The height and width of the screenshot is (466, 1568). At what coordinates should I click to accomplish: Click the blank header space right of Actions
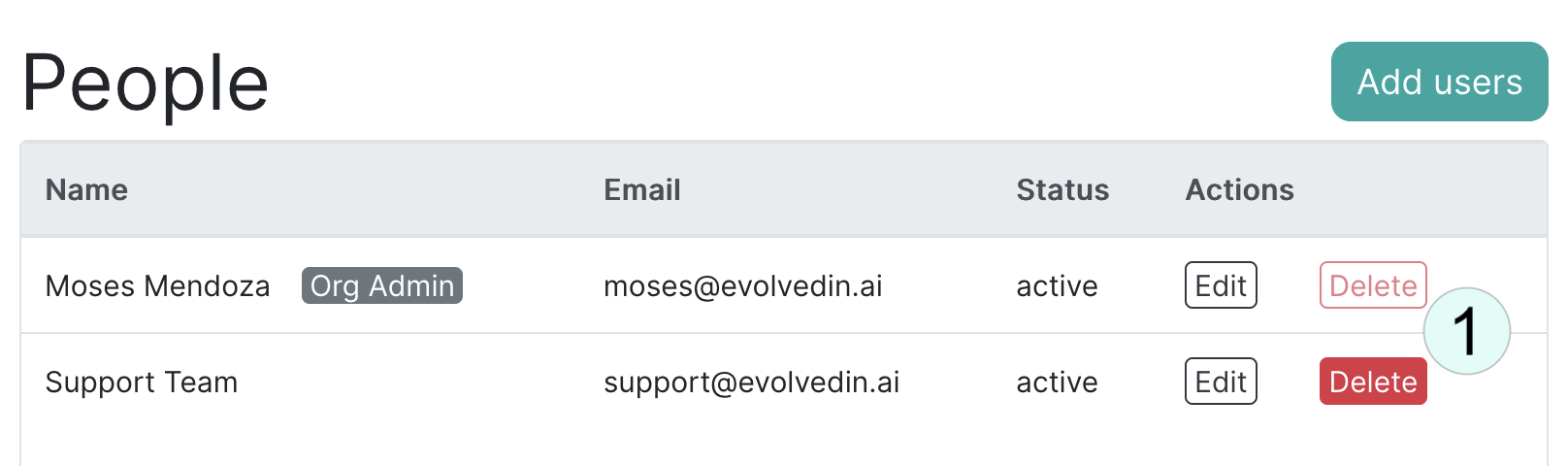[x=1421, y=189]
